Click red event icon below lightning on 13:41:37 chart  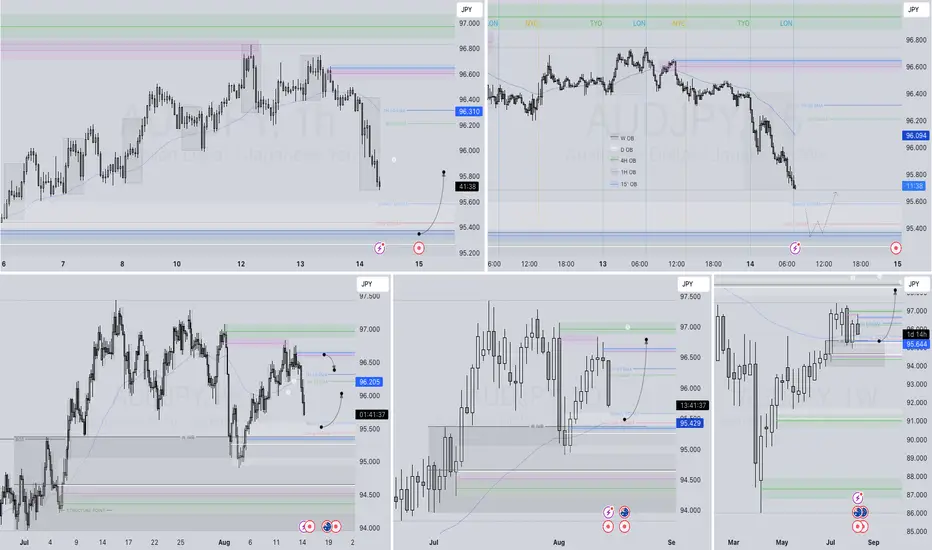click(608, 526)
